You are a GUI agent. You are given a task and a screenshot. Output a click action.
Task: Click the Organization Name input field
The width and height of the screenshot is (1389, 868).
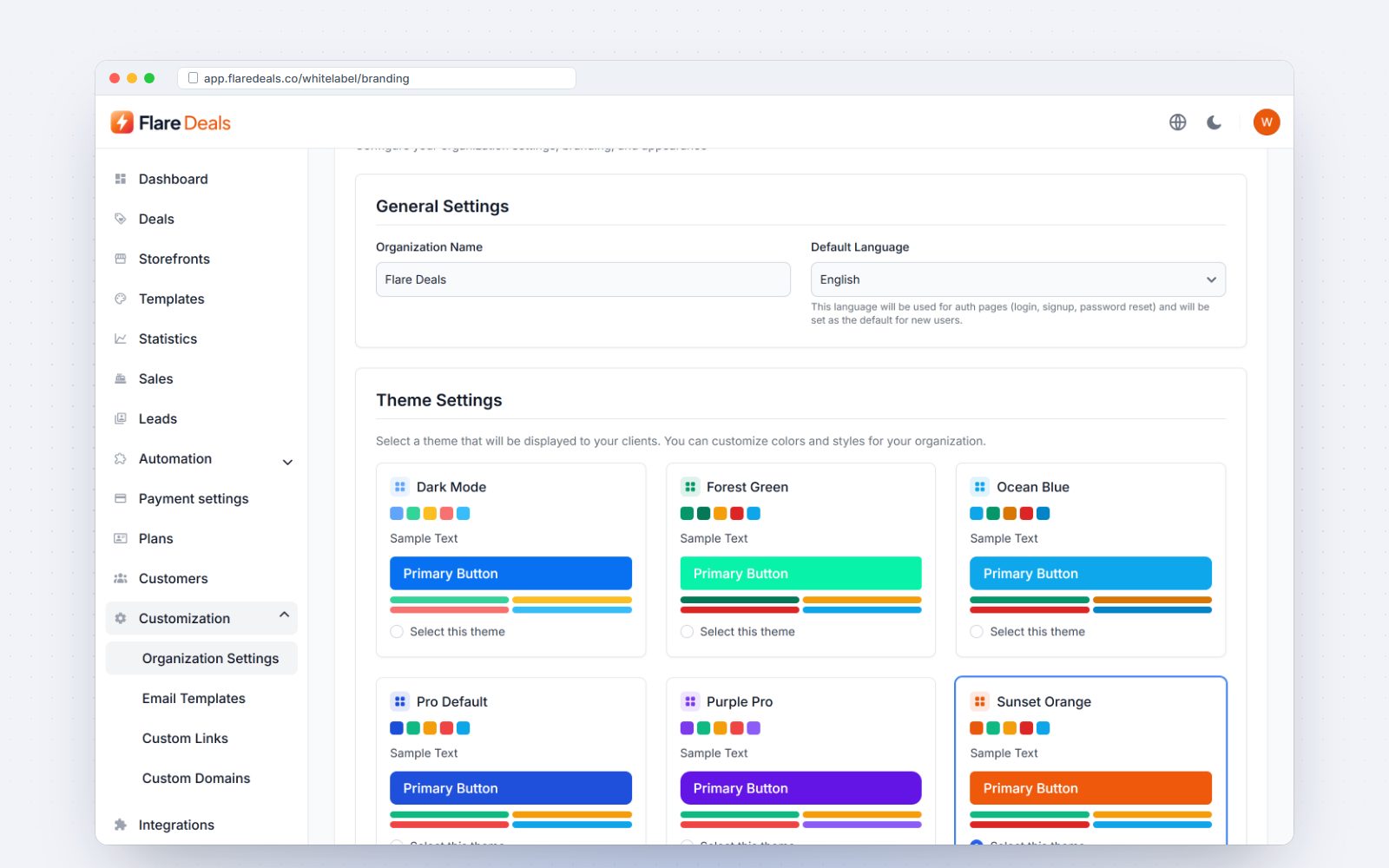point(583,279)
